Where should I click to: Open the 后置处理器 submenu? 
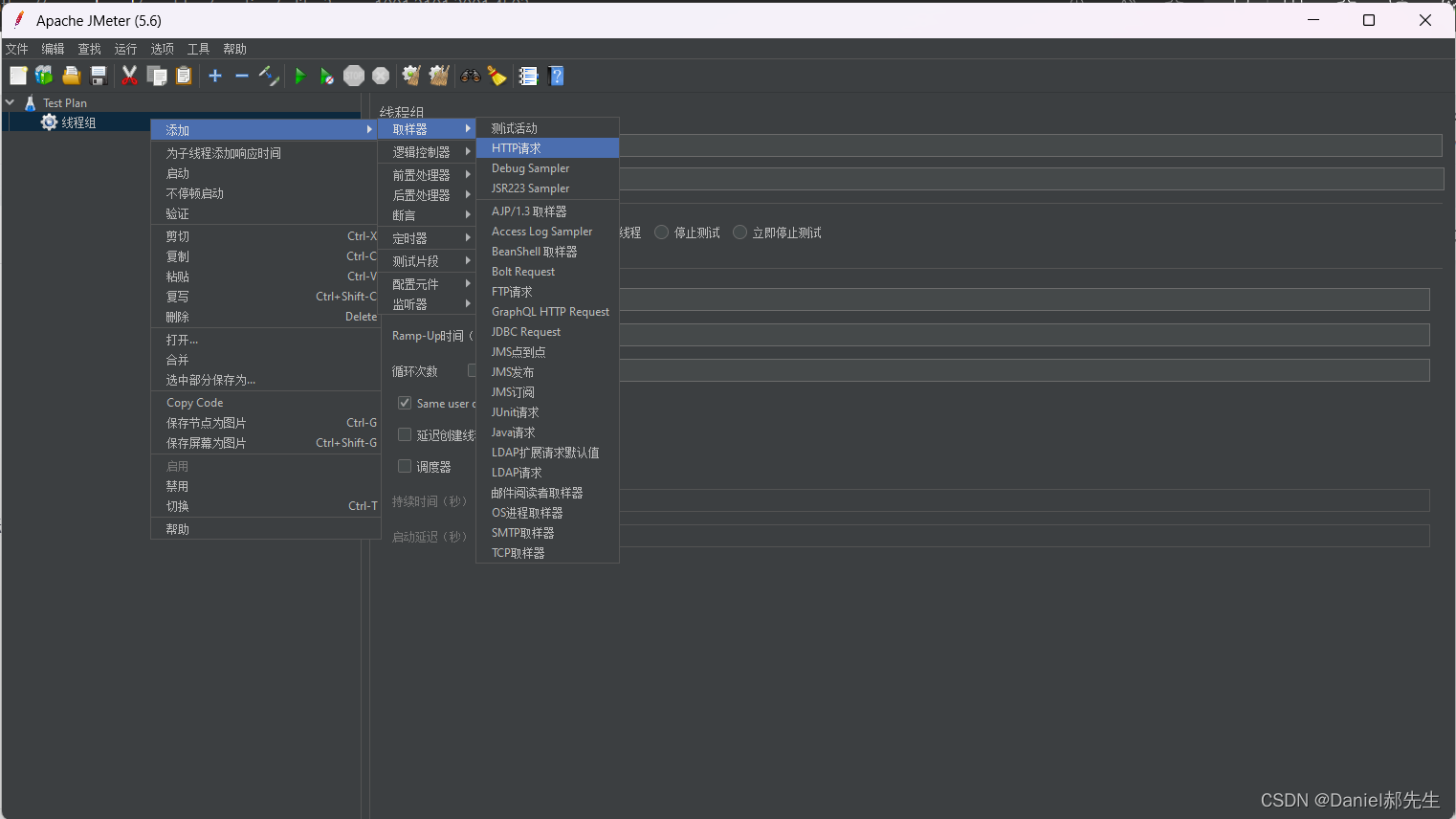[428, 195]
